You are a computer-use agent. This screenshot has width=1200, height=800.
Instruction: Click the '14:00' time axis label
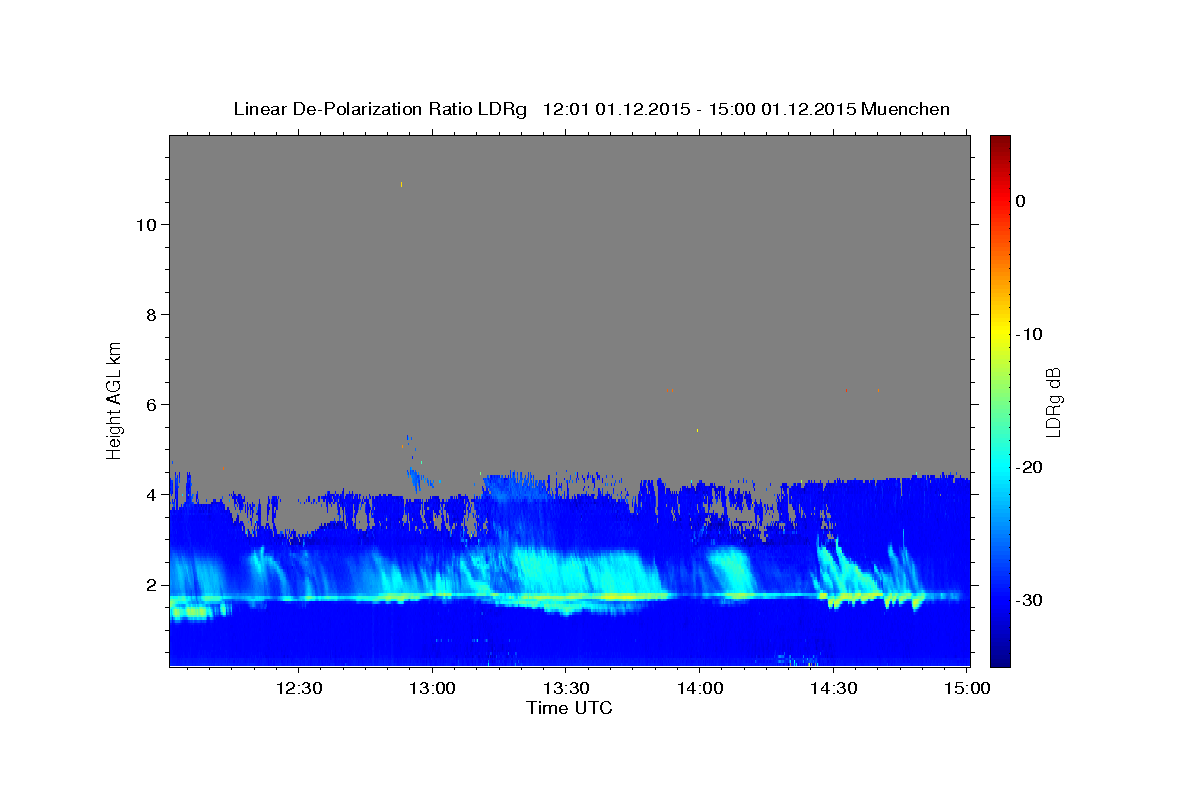tap(699, 689)
